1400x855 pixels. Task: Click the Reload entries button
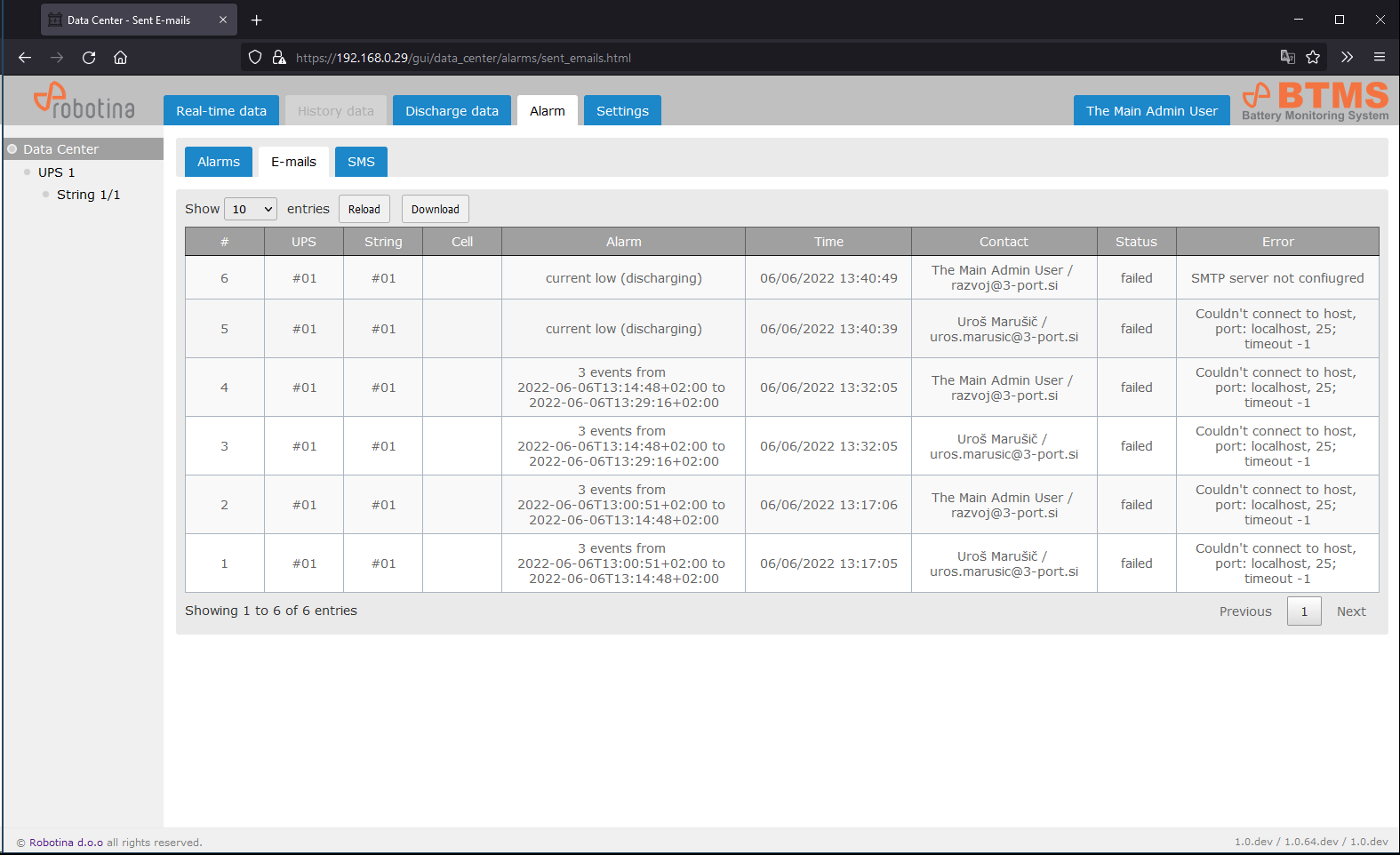[x=364, y=210]
